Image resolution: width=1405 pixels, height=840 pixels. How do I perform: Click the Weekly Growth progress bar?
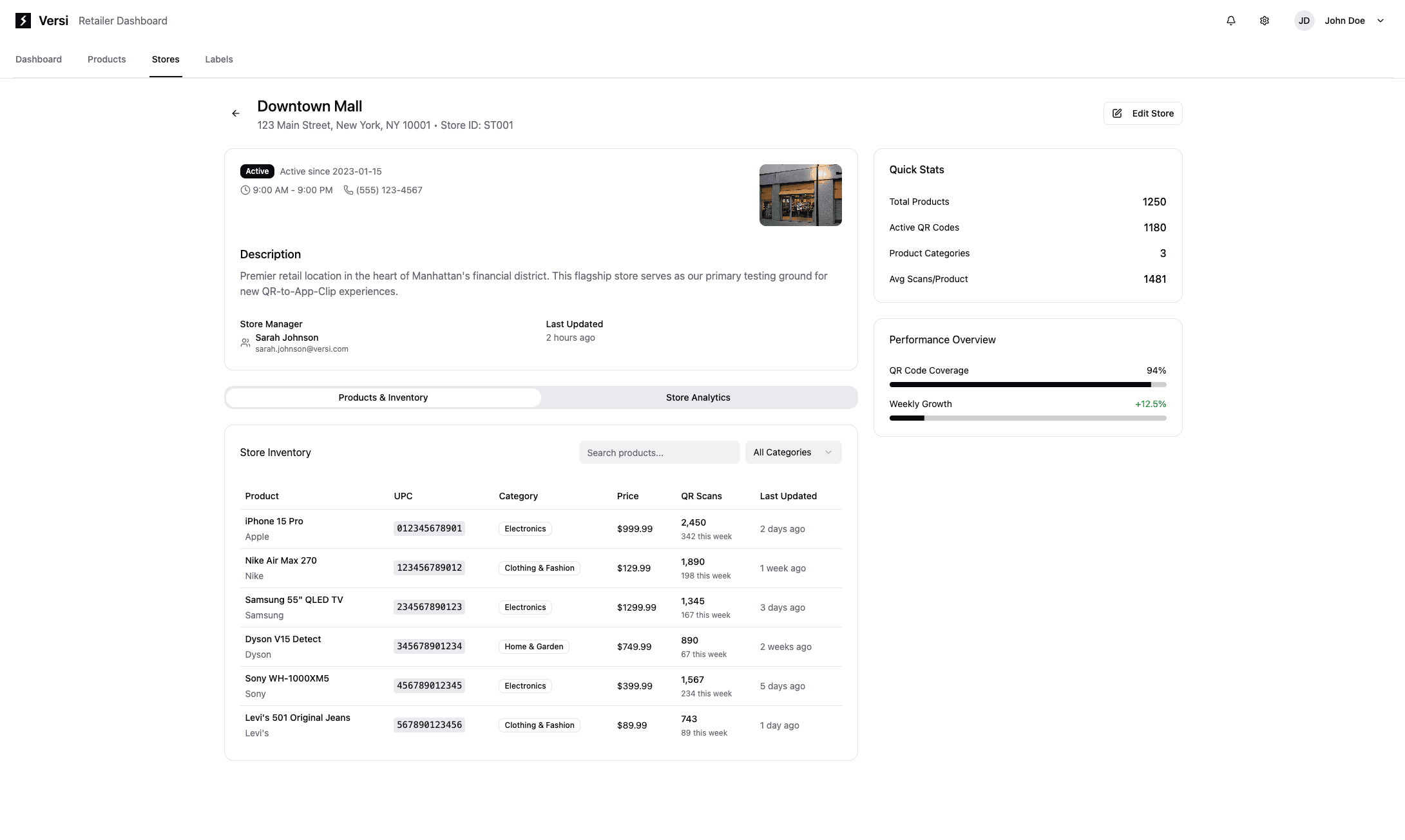tap(1027, 418)
